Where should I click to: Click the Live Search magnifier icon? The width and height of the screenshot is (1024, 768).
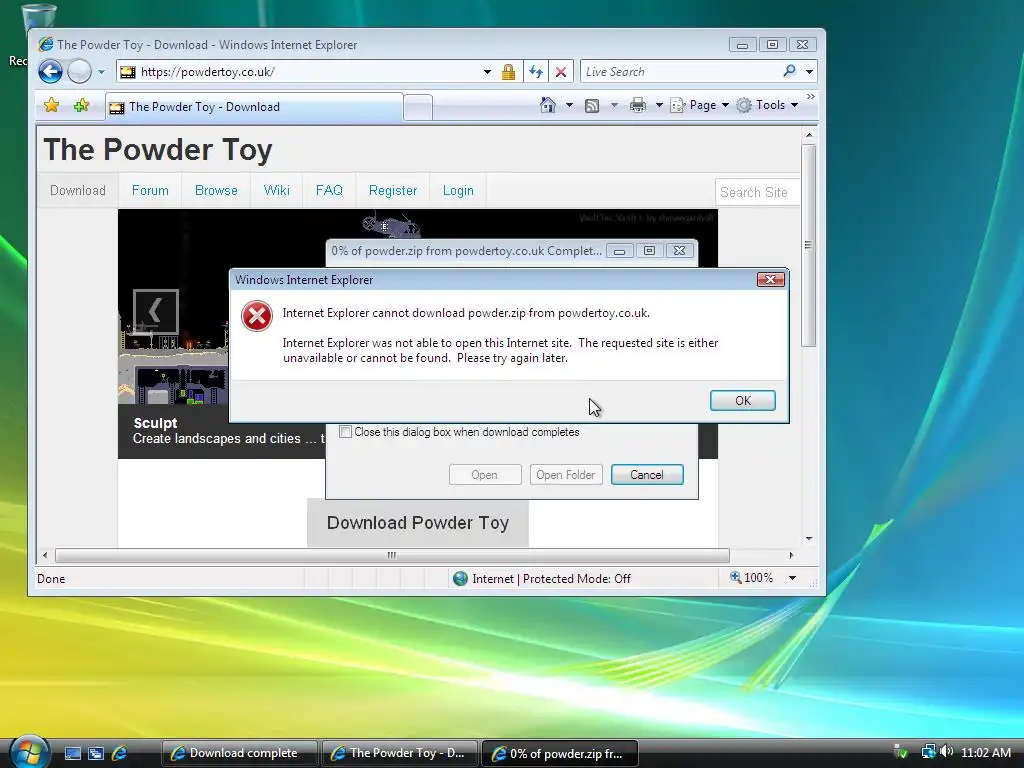[x=790, y=71]
